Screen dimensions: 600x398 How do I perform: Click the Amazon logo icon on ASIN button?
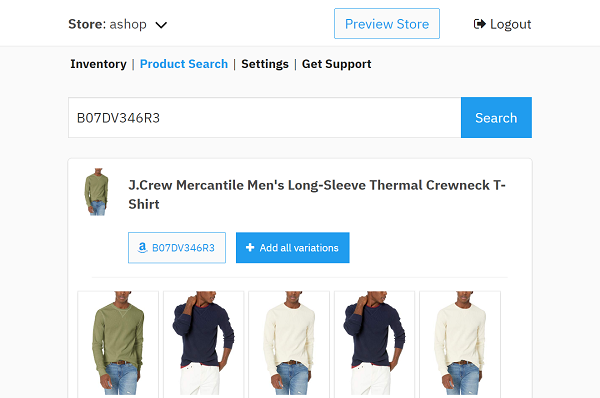point(142,248)
